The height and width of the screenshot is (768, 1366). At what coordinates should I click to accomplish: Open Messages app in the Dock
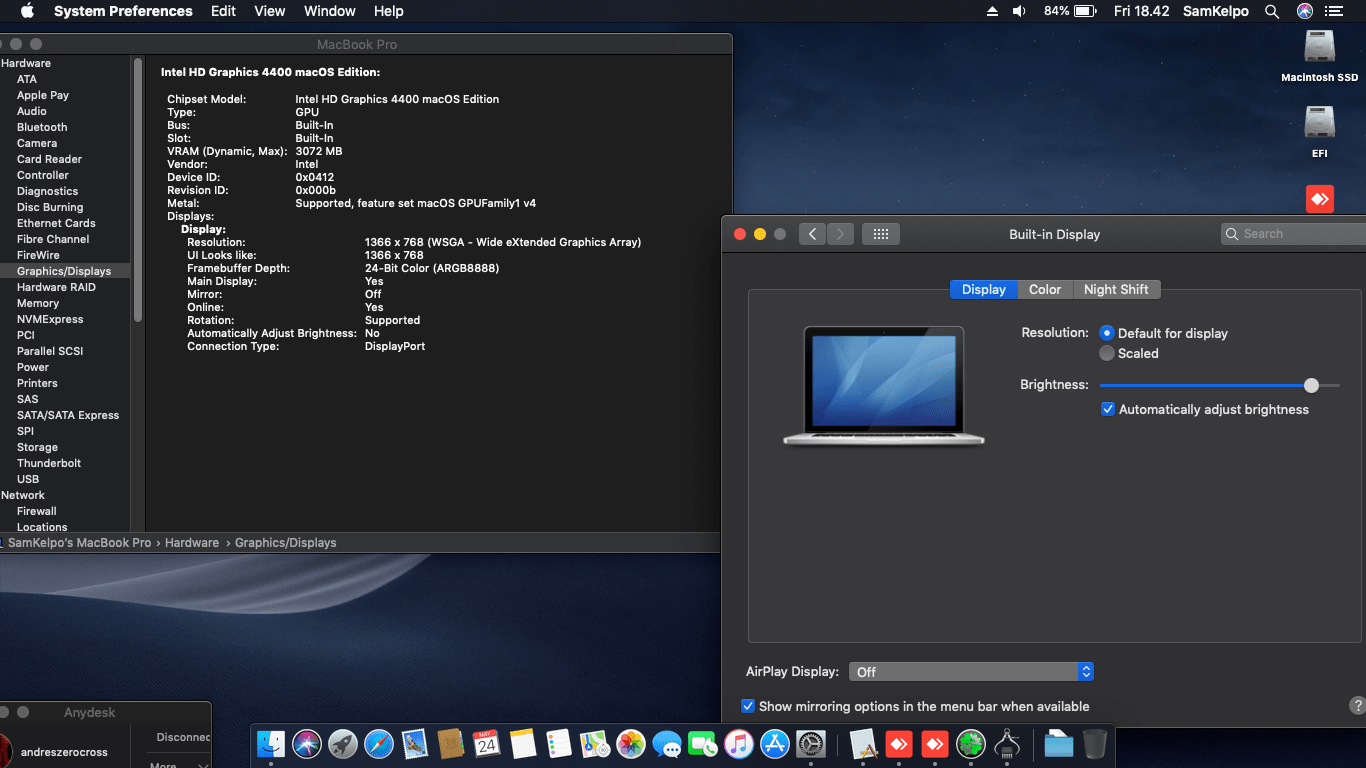667,743
